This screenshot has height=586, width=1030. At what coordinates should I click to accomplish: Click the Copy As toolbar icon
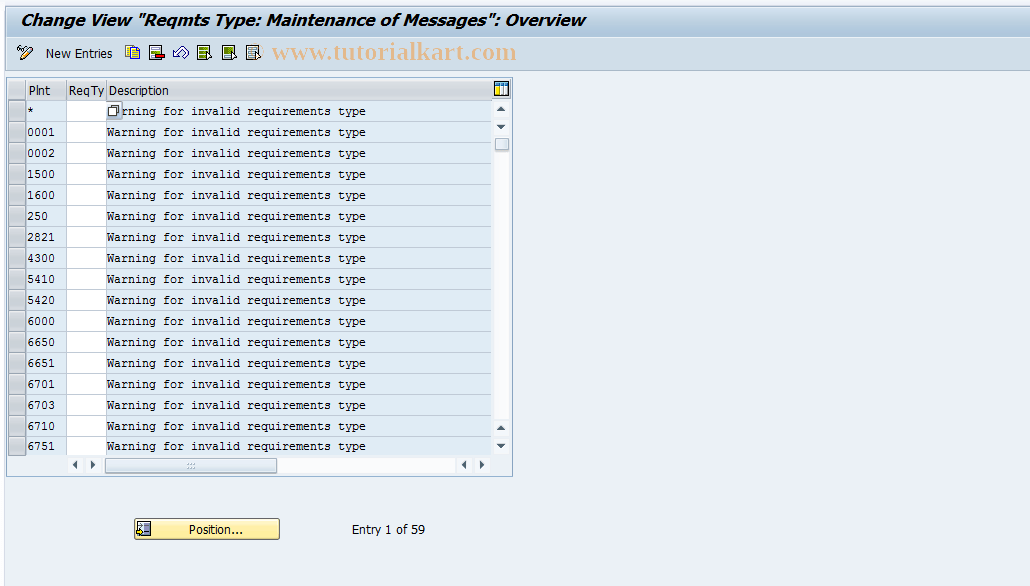132,53
